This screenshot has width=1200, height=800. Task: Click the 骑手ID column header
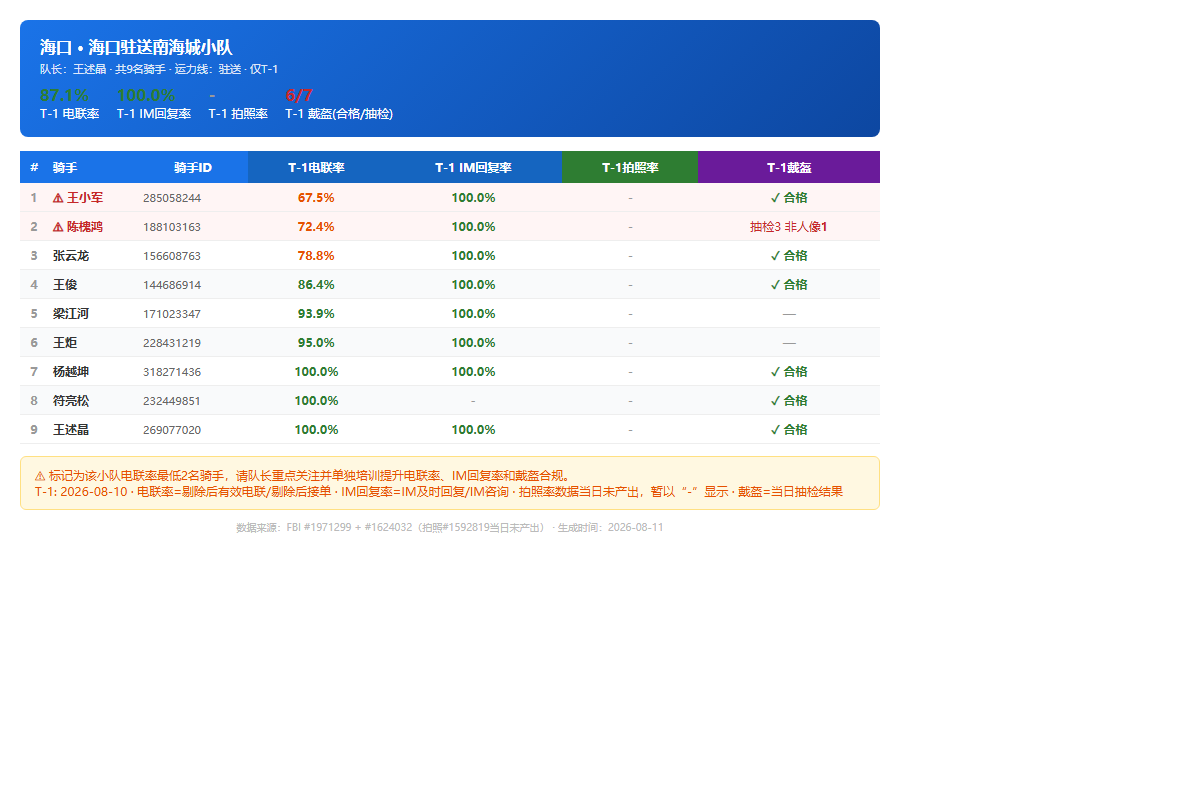point(193,167)
